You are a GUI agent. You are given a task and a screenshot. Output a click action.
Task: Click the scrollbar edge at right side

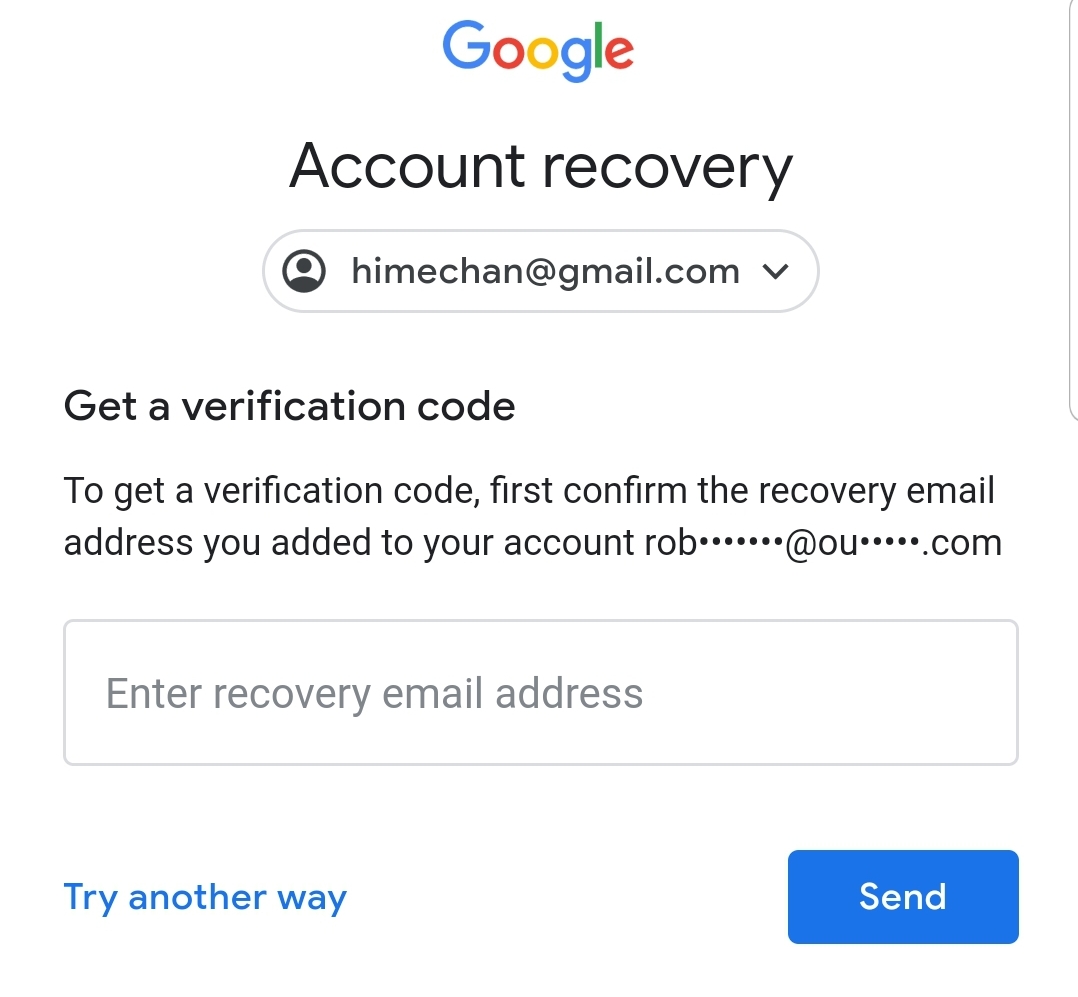(1073, 206)
